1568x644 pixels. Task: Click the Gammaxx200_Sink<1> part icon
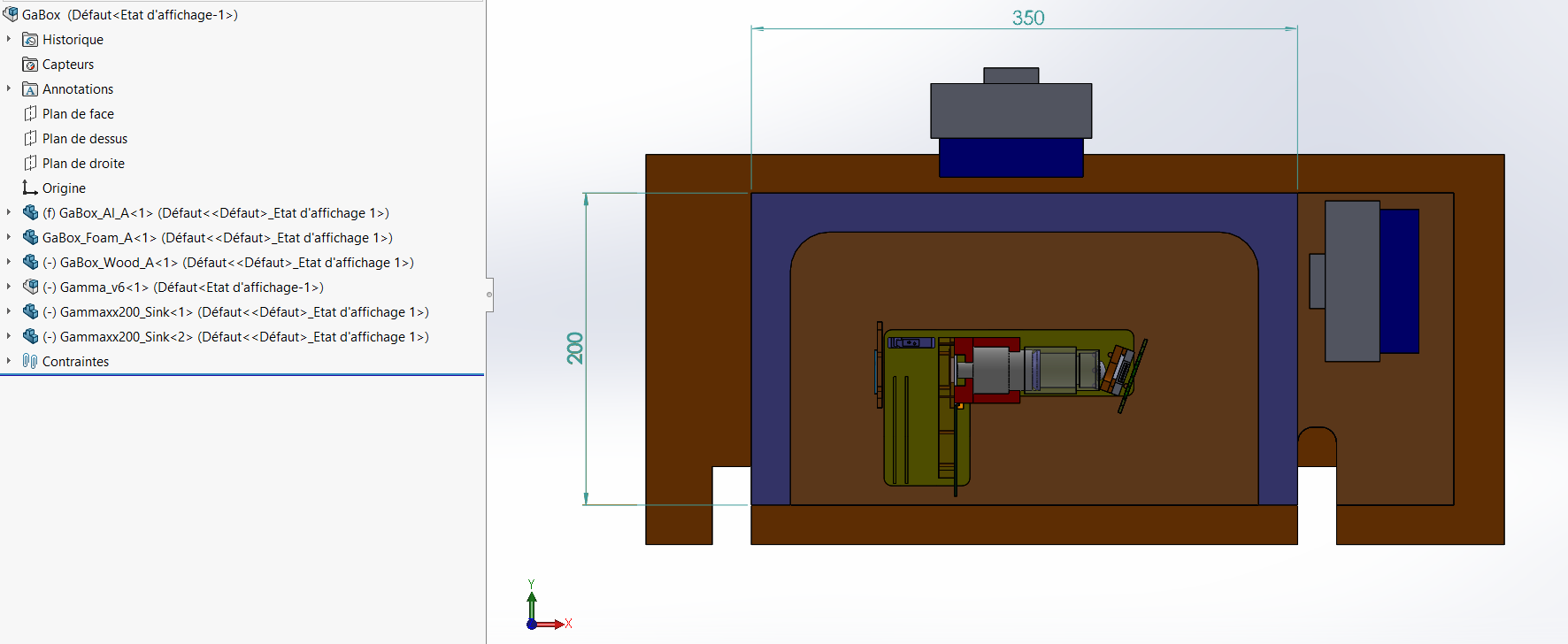click(x=30, y=311)
